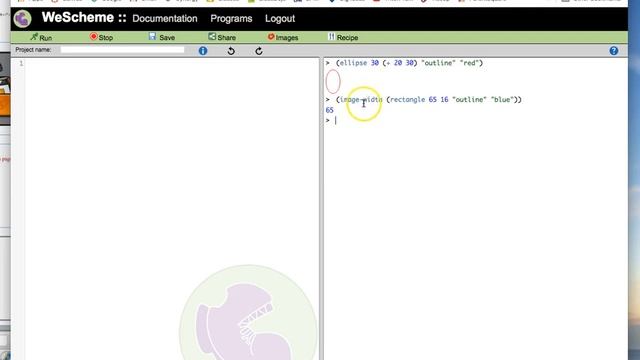Open the Documentation page
Viewport: 640px width, 360px height.
pyautogui.click(x=164, y=18)
